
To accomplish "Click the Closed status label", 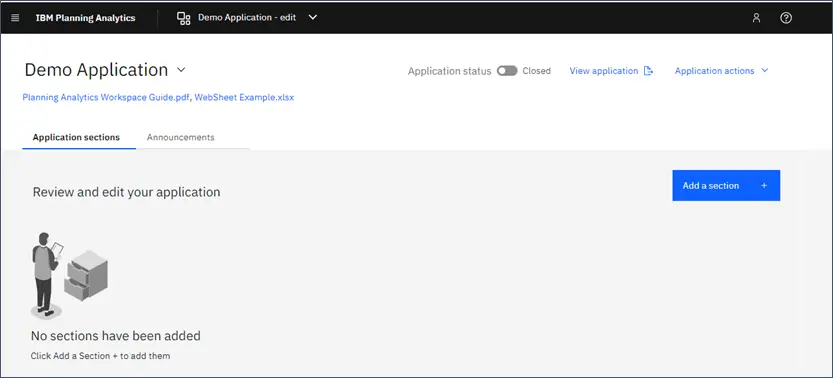I will pos(537,71).
